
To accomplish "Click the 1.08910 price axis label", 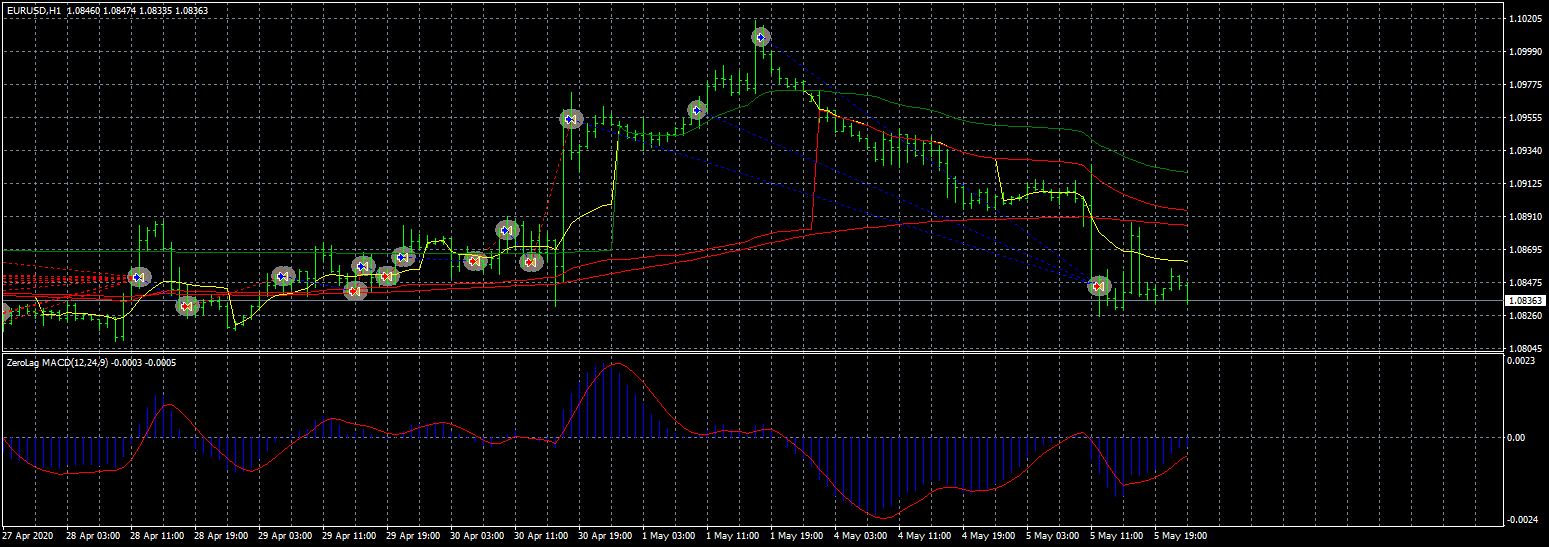I will [1525, 216].
